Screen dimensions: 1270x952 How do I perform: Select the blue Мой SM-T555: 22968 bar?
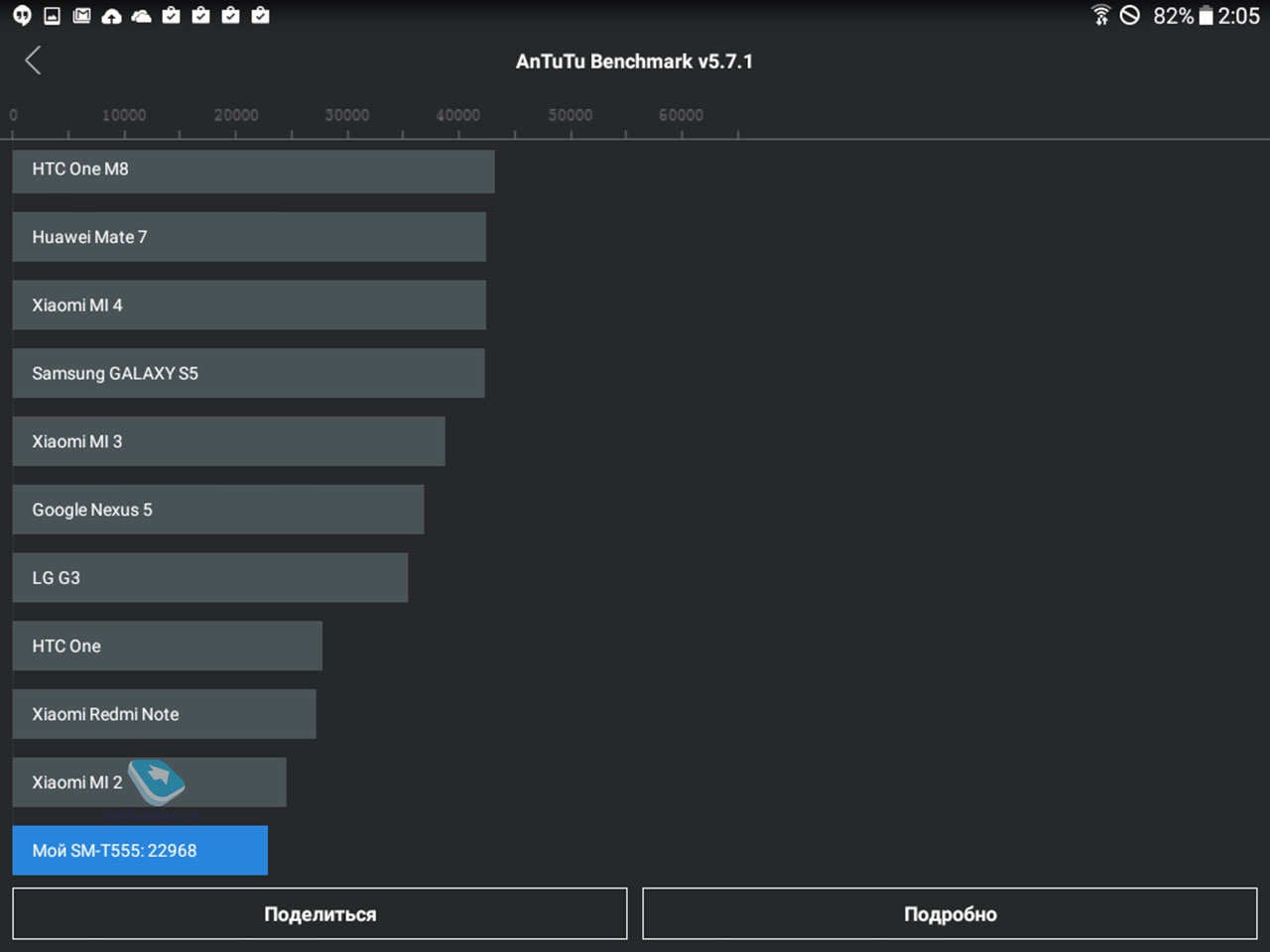coord(140,851)
